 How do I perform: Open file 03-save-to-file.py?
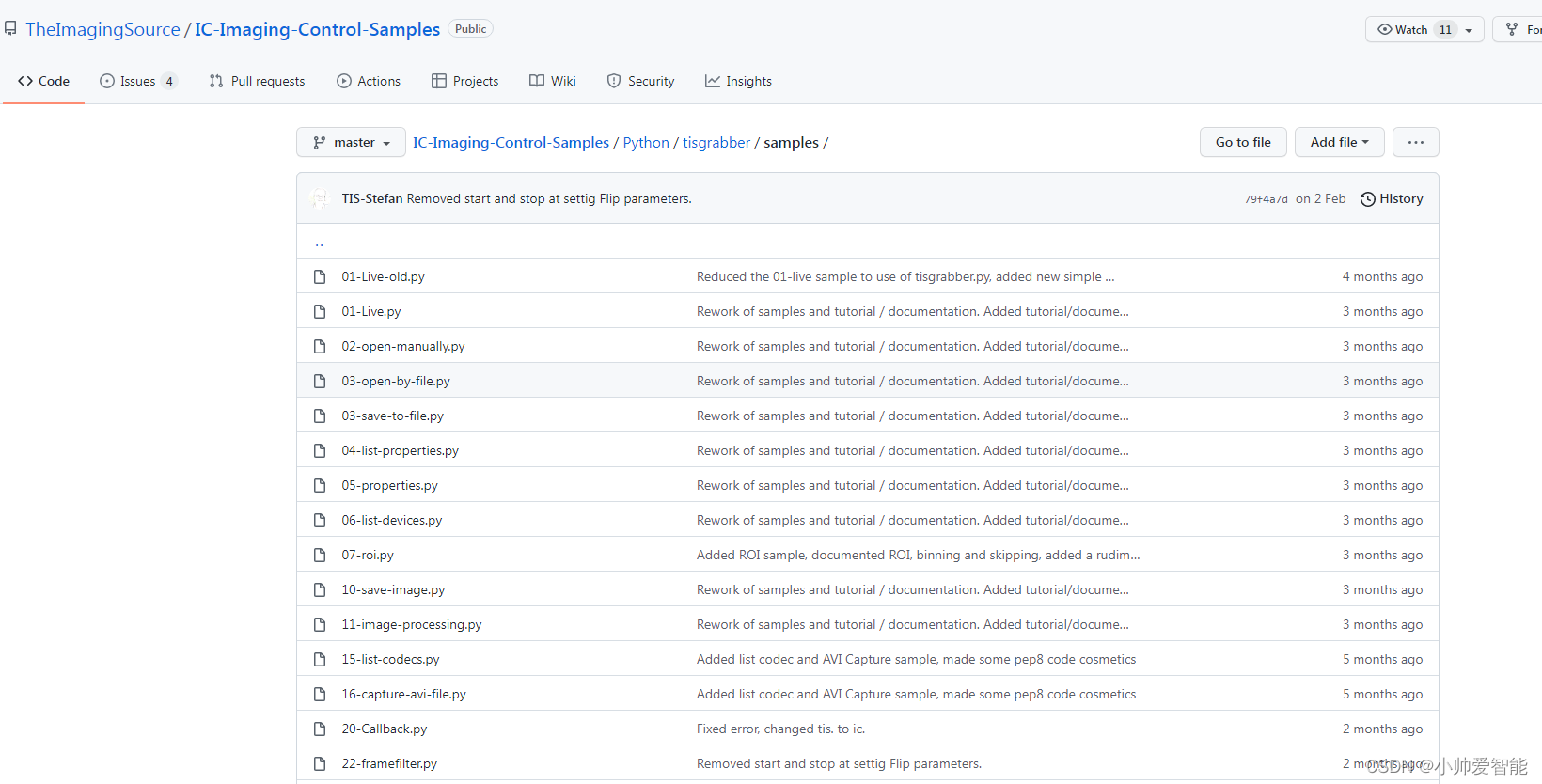(x=392, y=416)
